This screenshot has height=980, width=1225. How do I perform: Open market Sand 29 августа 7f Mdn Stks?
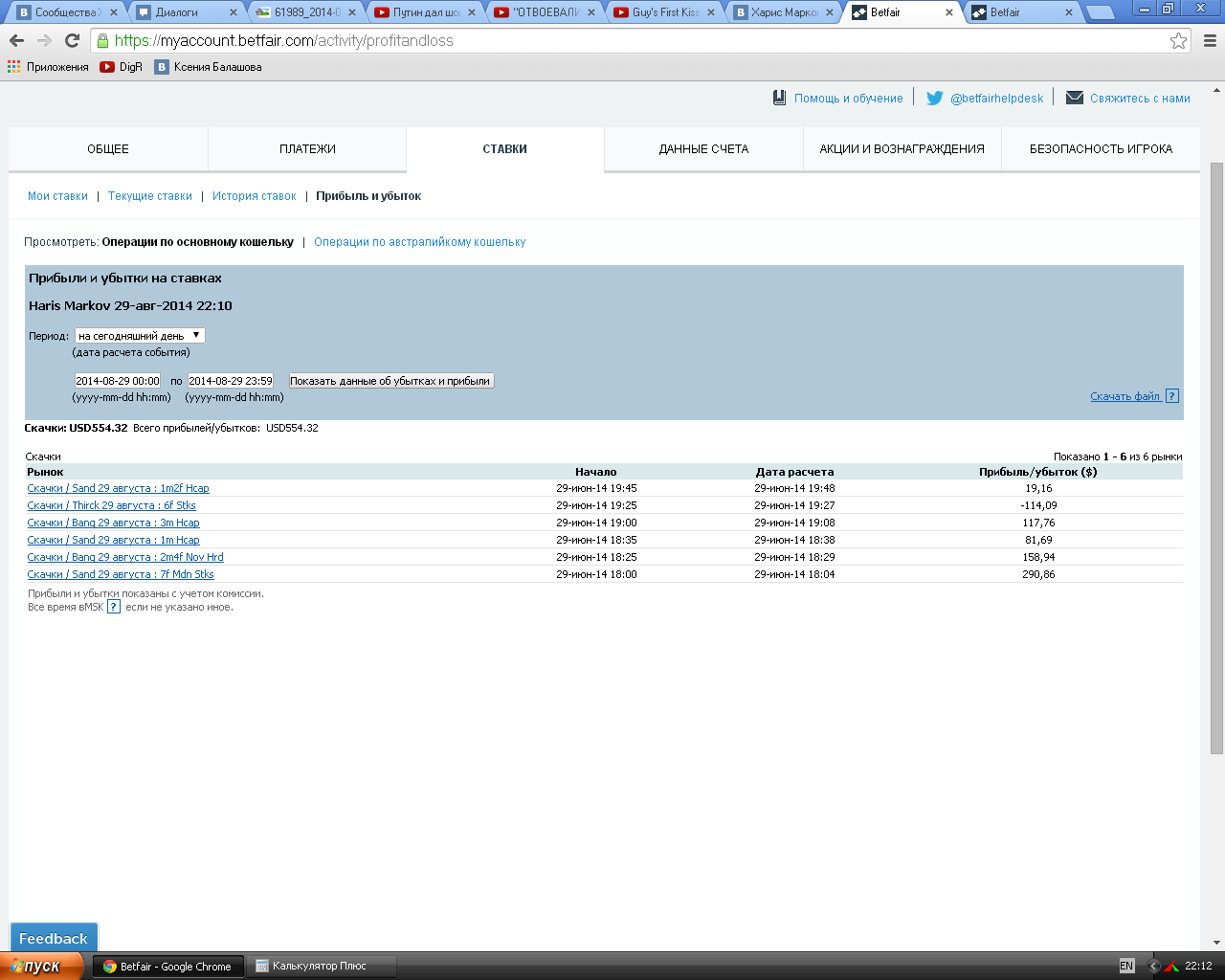(x=121, y=574)
